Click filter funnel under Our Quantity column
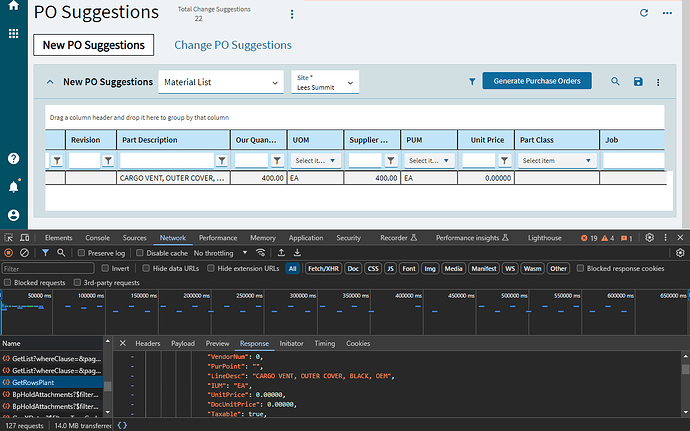 277,161
